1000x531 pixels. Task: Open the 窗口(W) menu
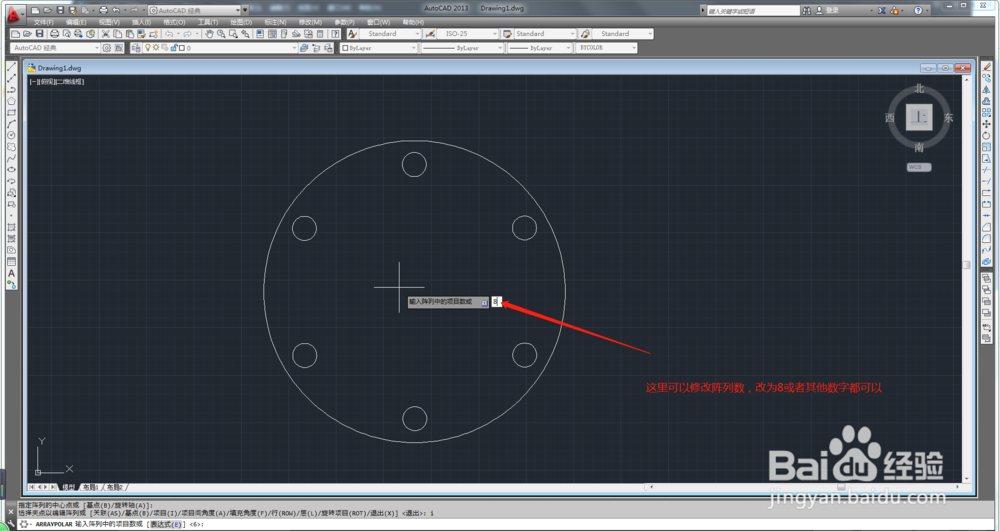[x=378, y=22]
